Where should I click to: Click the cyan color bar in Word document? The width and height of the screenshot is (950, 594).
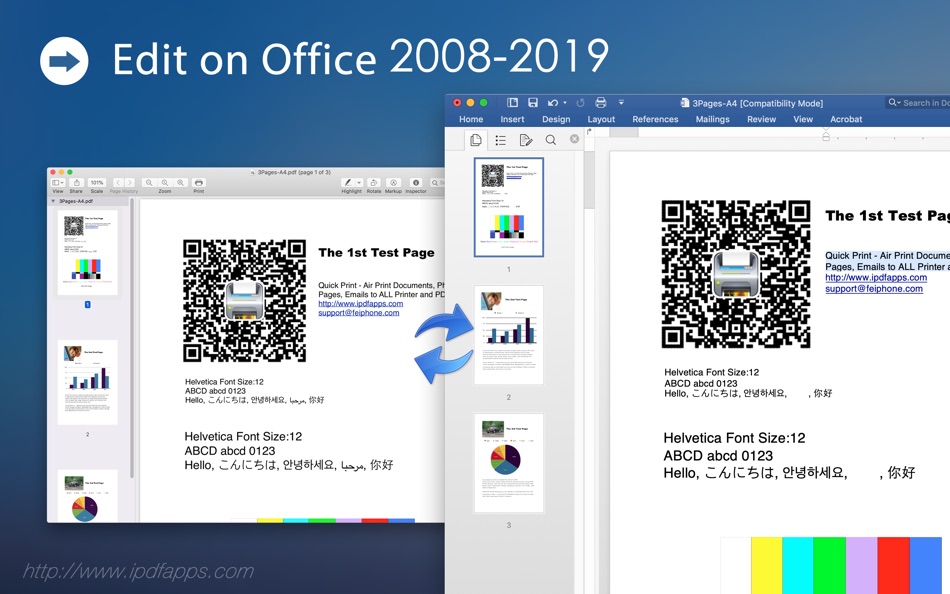(797, 565)
